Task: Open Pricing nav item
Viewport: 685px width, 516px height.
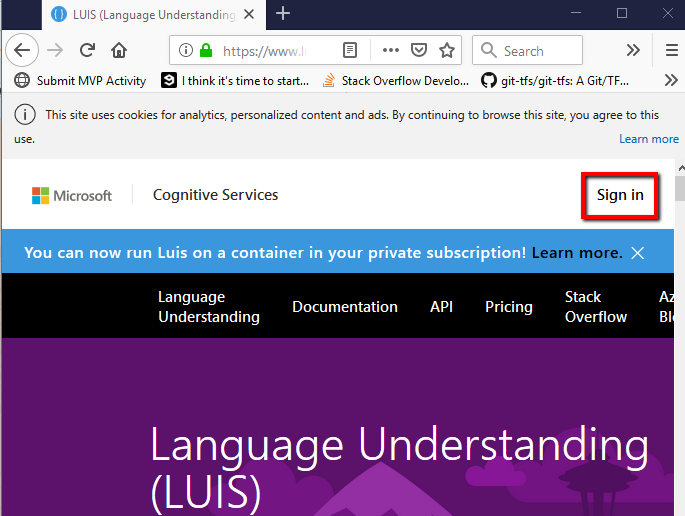Action: 509,307
